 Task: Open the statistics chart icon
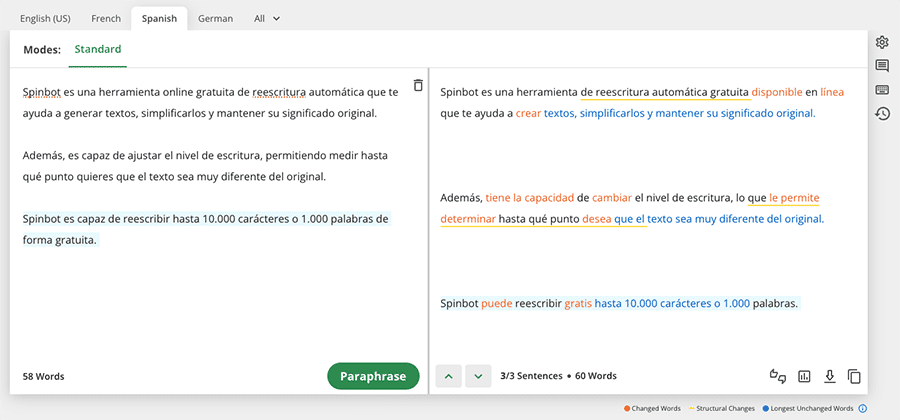click(x=804, y=376)
